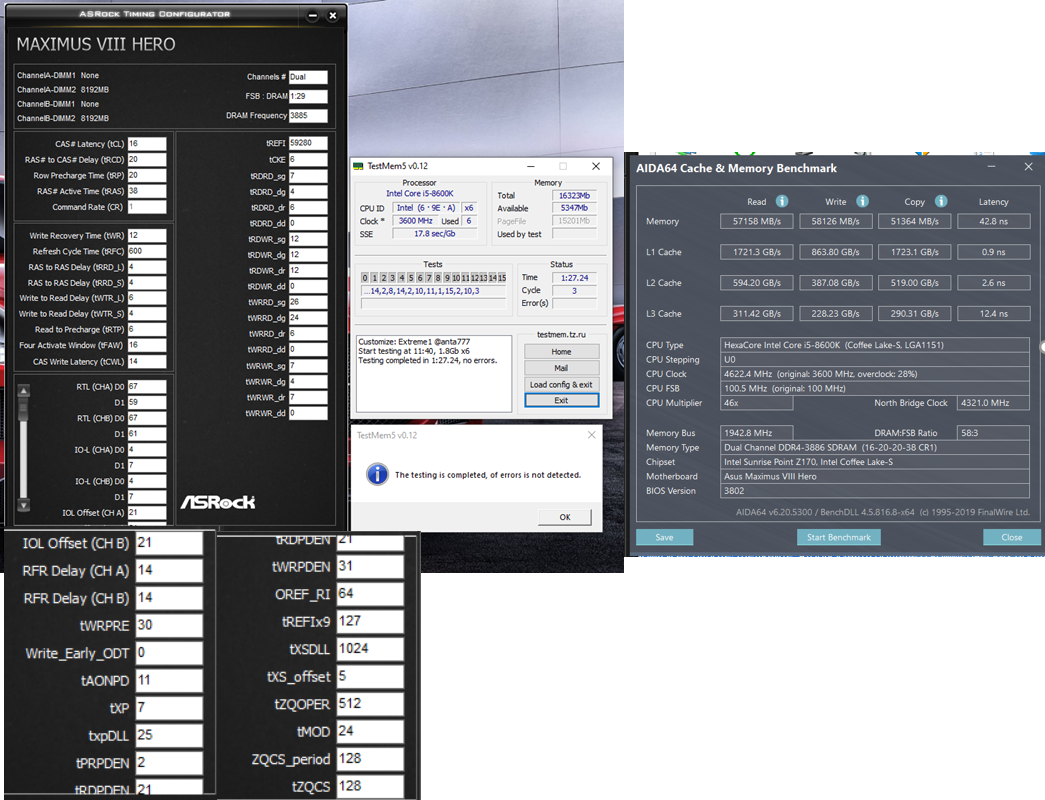Click the Channels # field showing Dual

[x=308, y=77]
